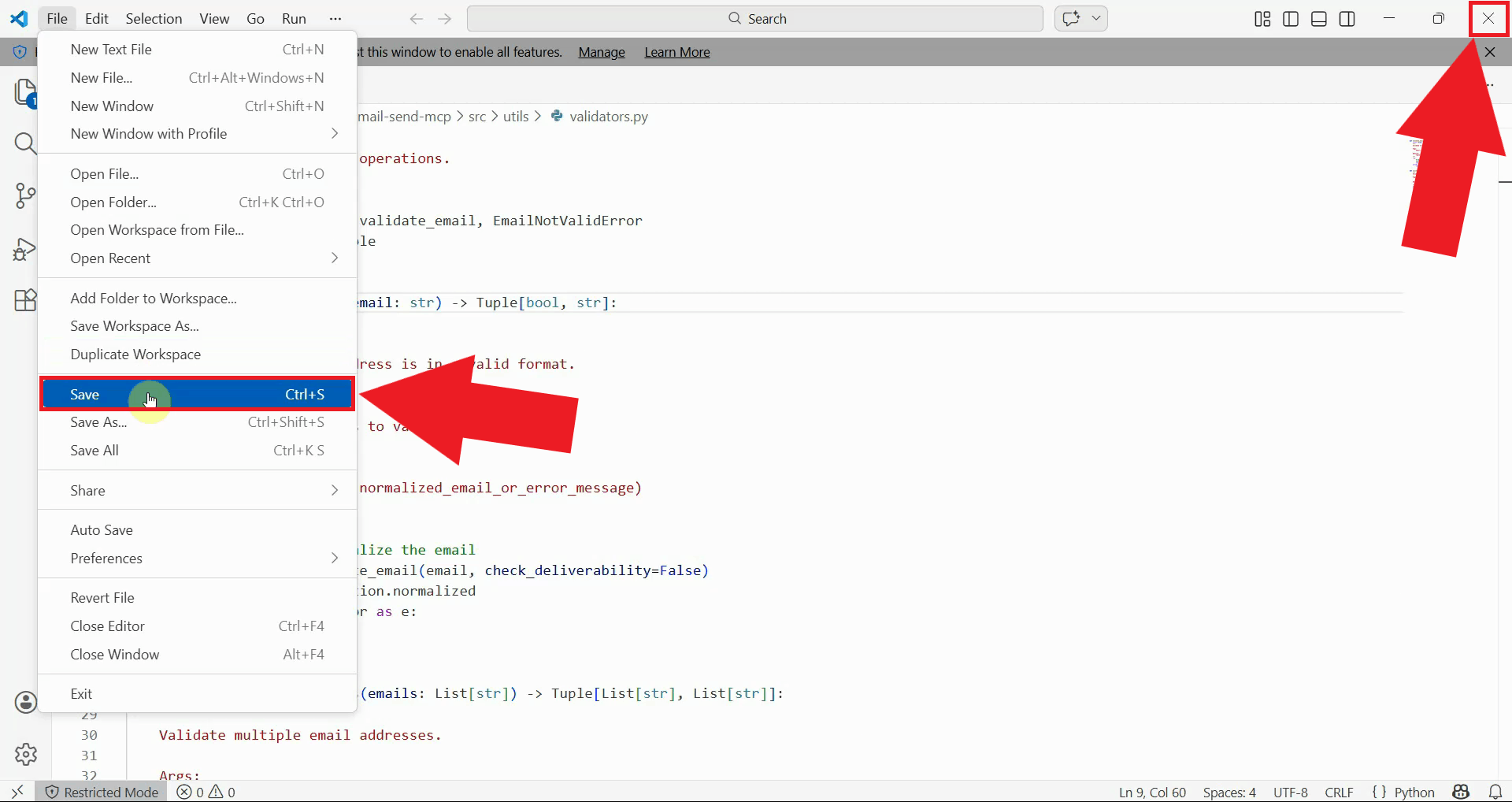
Task: Open the Manage gear icon
Action: click(x=25, y=754)
